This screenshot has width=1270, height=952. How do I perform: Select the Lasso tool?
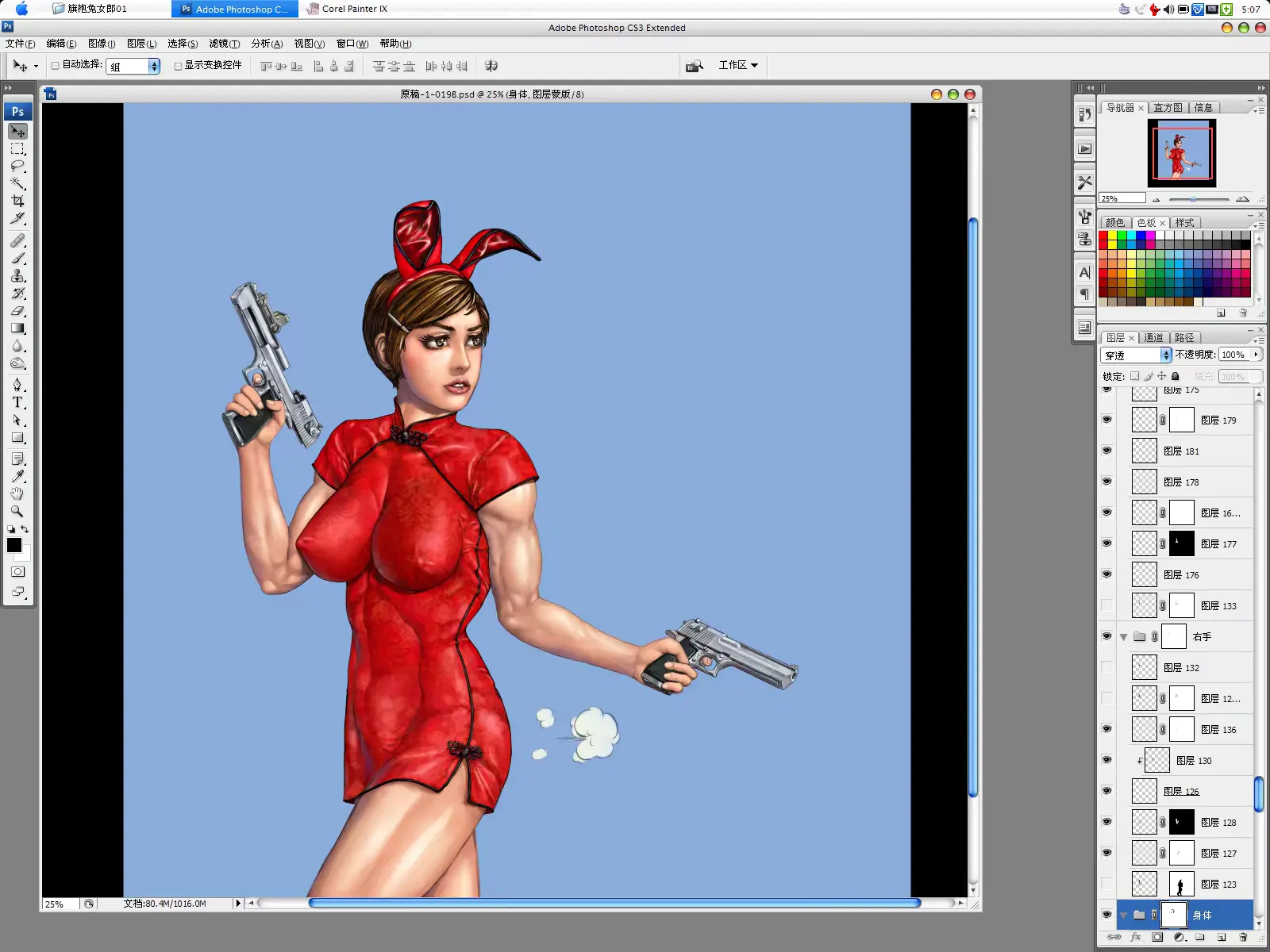click(17, 167)
